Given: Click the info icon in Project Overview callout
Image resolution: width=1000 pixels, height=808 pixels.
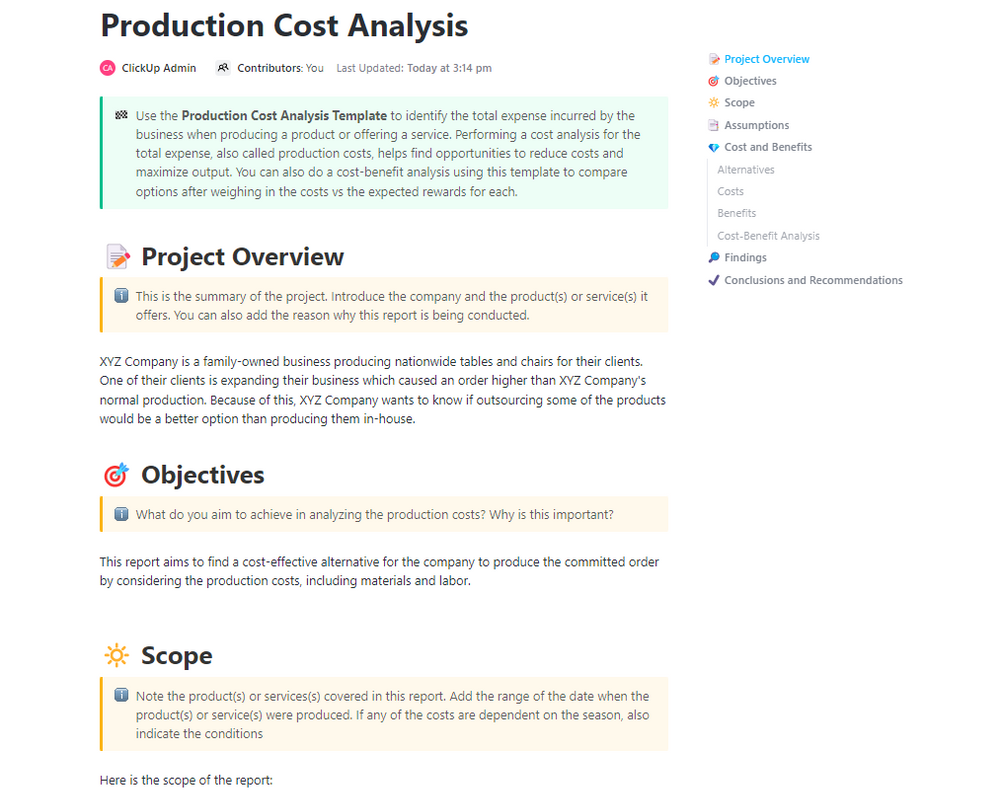Looking at the screenshot, I should click(x=121, y=296).
